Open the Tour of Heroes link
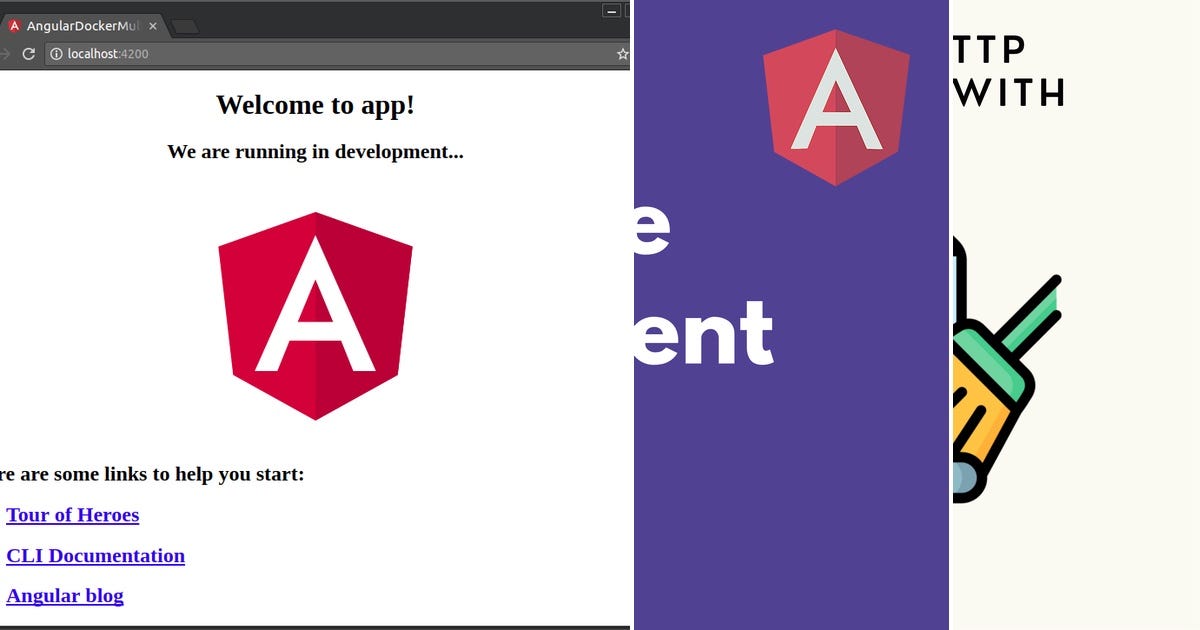 (72, 515)
